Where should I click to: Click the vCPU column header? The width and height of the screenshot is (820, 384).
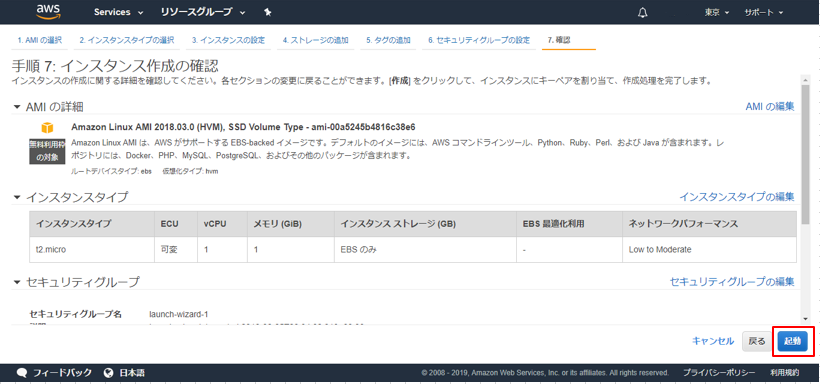click(222, 224)
